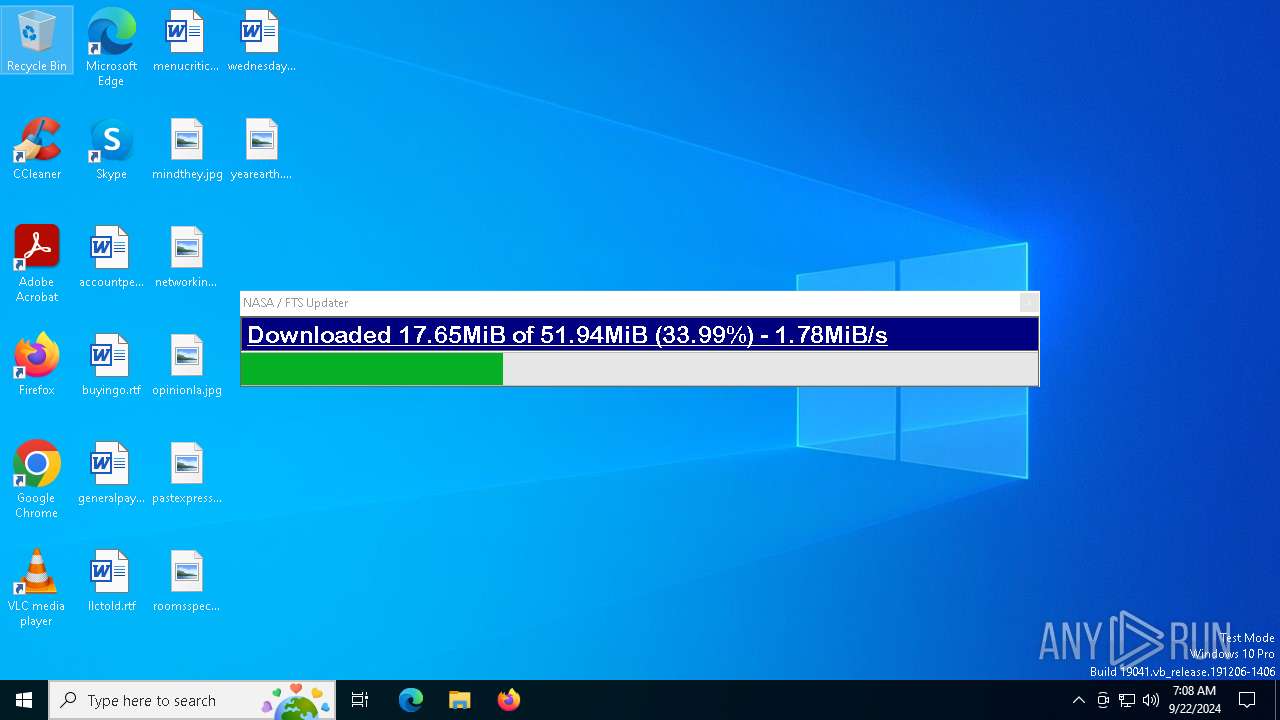The image size is (1280, 720).
Task: Open the Action Center notifications icon
Action: (1247, 700)
